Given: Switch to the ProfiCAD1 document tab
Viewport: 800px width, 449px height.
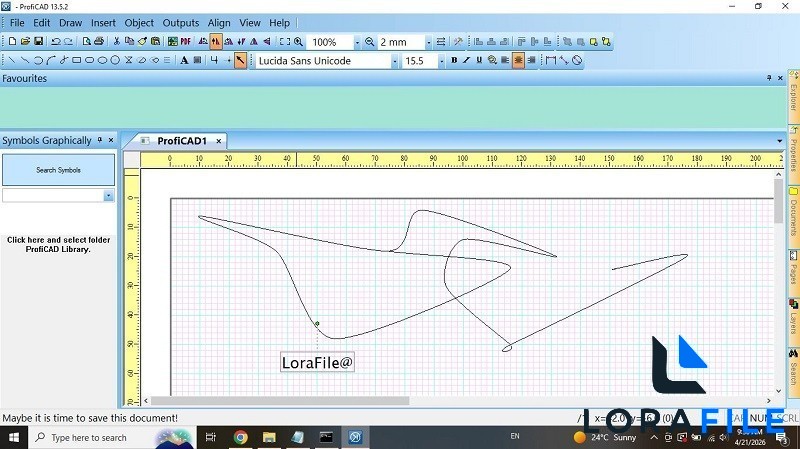Looking at the screenshot, I should pos(182,141).
